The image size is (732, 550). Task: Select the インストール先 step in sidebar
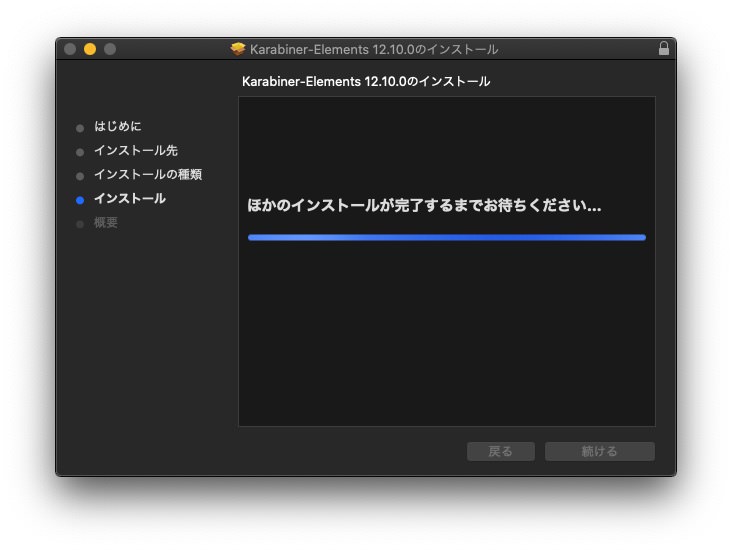tap(136, 150)
